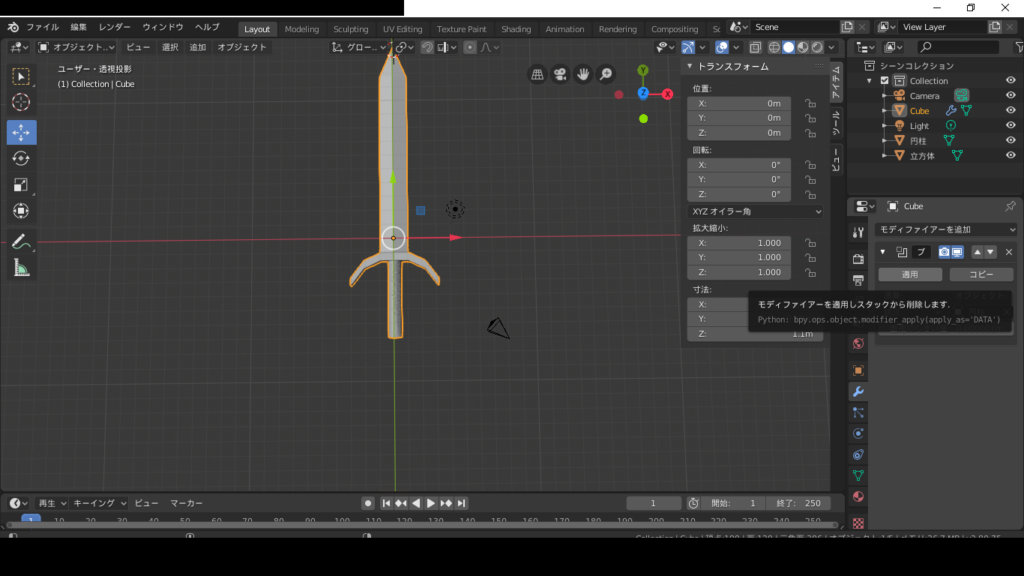The image size is (1024, 576).
Task: Click the コピー button on the modifier
Action: [x=980, y=274]
